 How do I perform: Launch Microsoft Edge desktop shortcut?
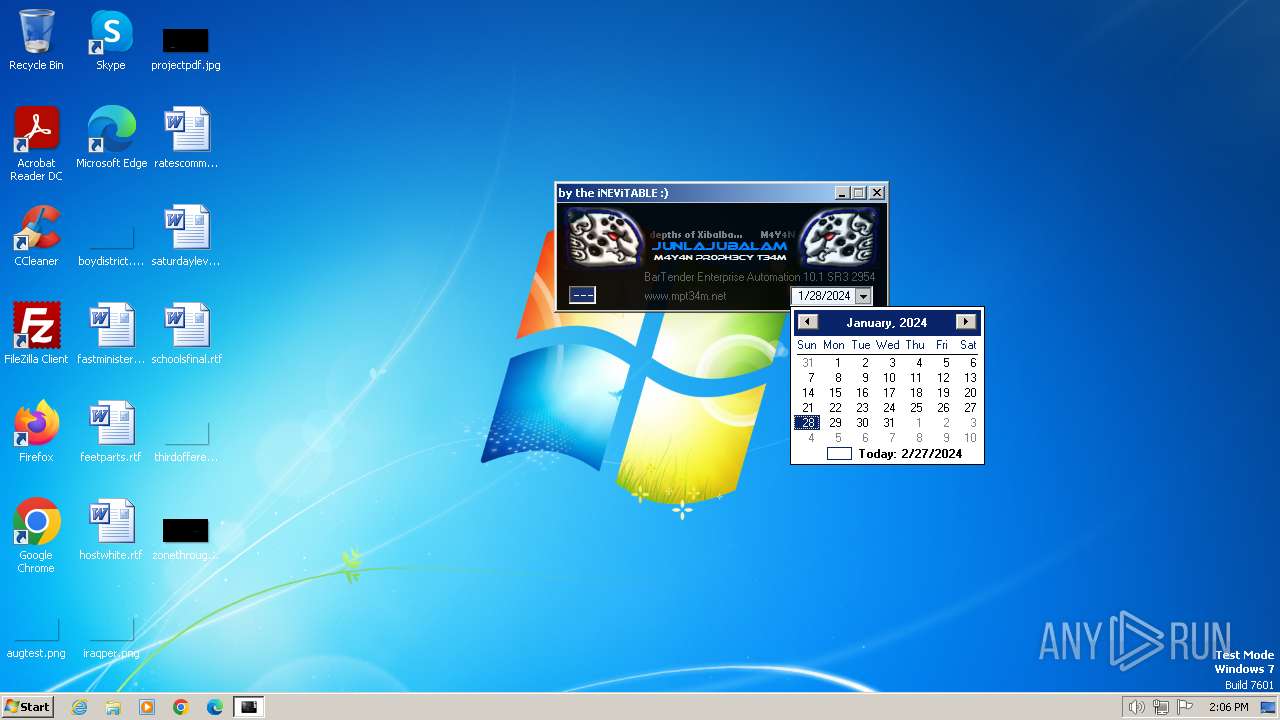click(111, 138)
